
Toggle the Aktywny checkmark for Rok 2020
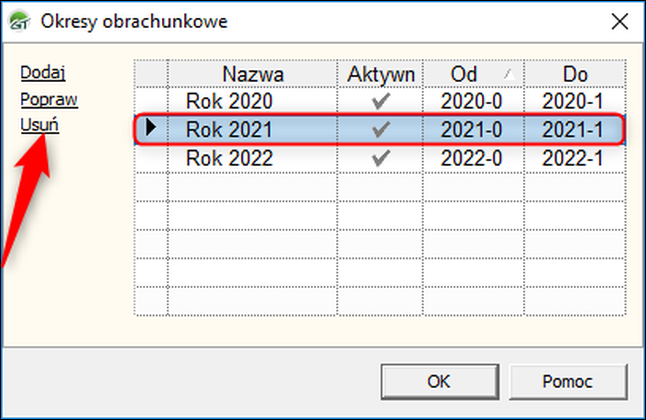(x=381, y=101)
